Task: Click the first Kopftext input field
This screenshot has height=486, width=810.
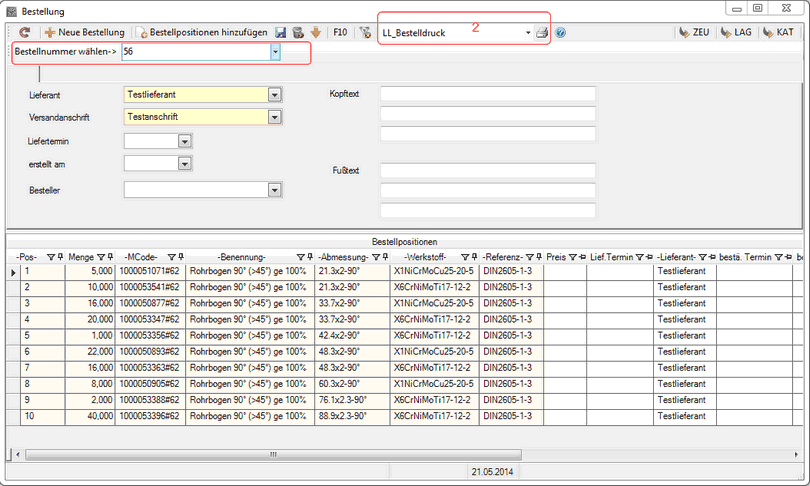Action: (487, 94)
